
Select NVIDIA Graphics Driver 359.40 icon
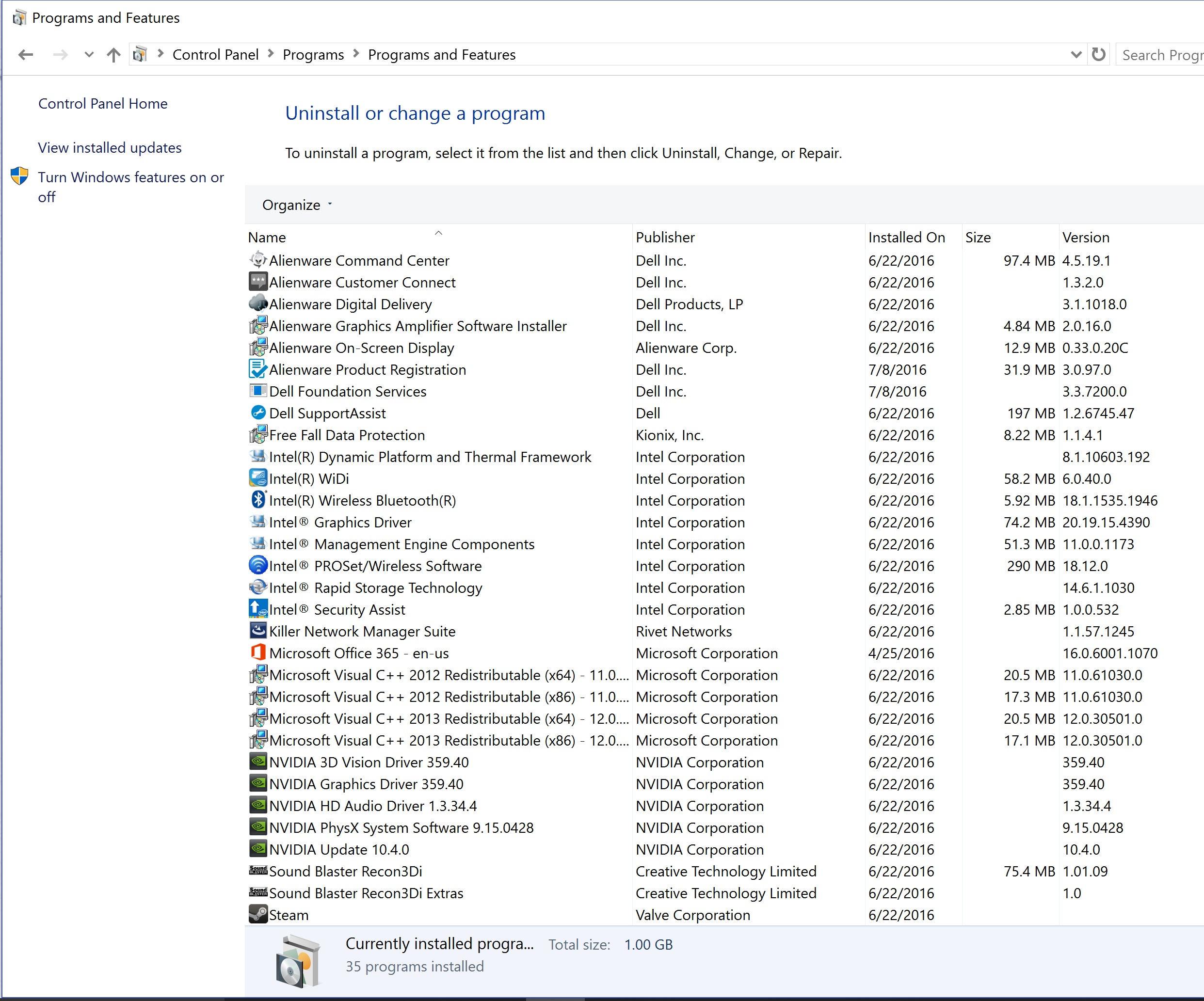point(258,783)
